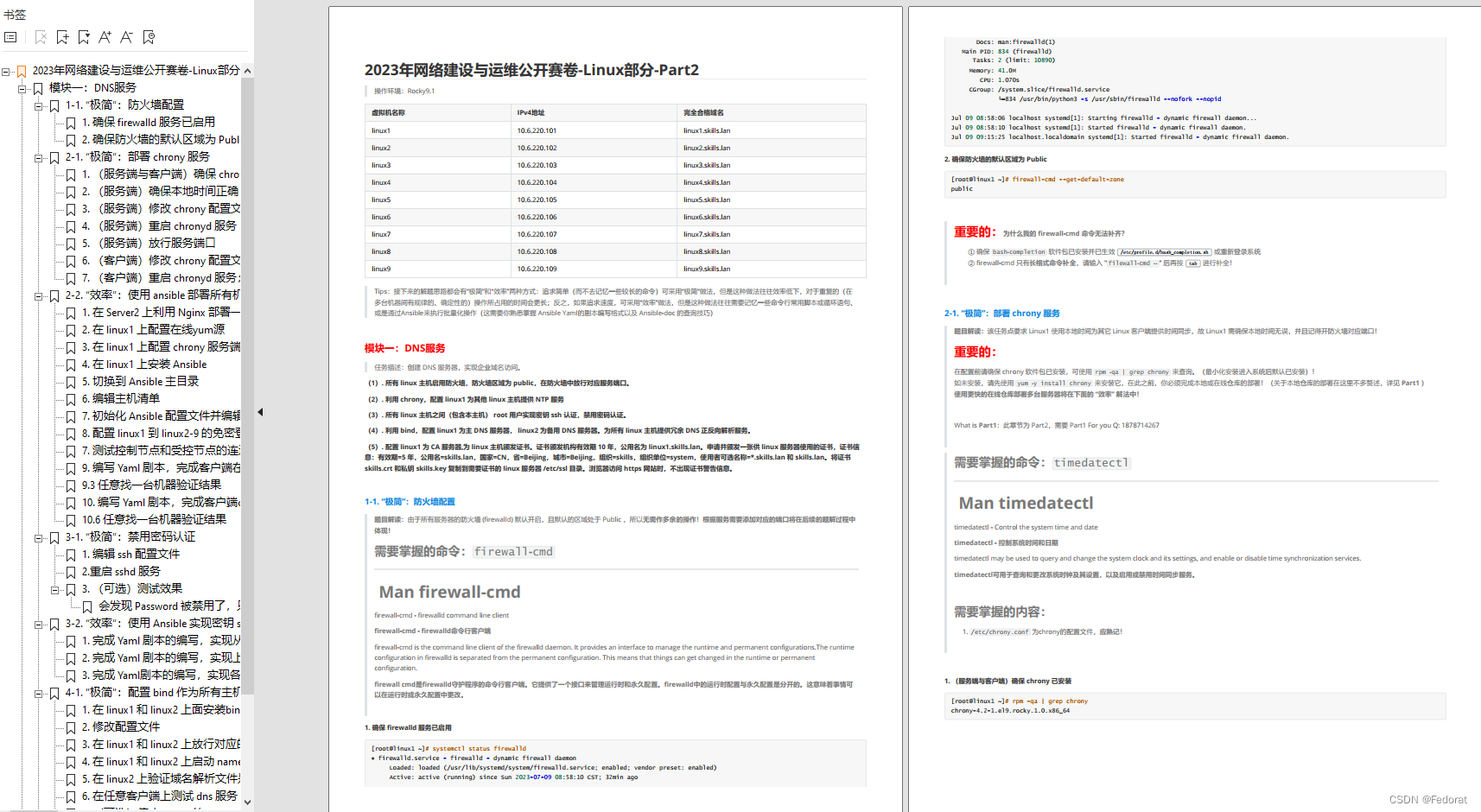Collapse the 3.（可选）测试效果 node
This screenshot has height=812, width=1481.
coord(55,590)
